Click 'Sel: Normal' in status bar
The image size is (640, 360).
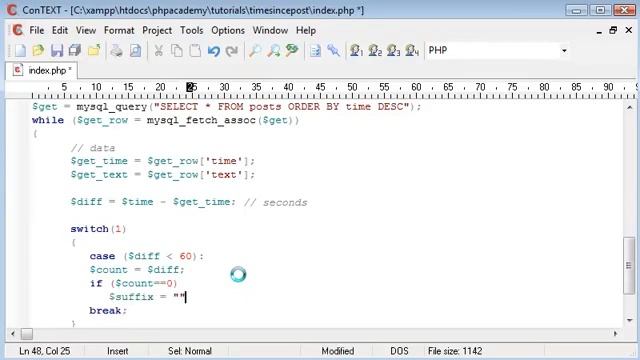coord(190,351)
